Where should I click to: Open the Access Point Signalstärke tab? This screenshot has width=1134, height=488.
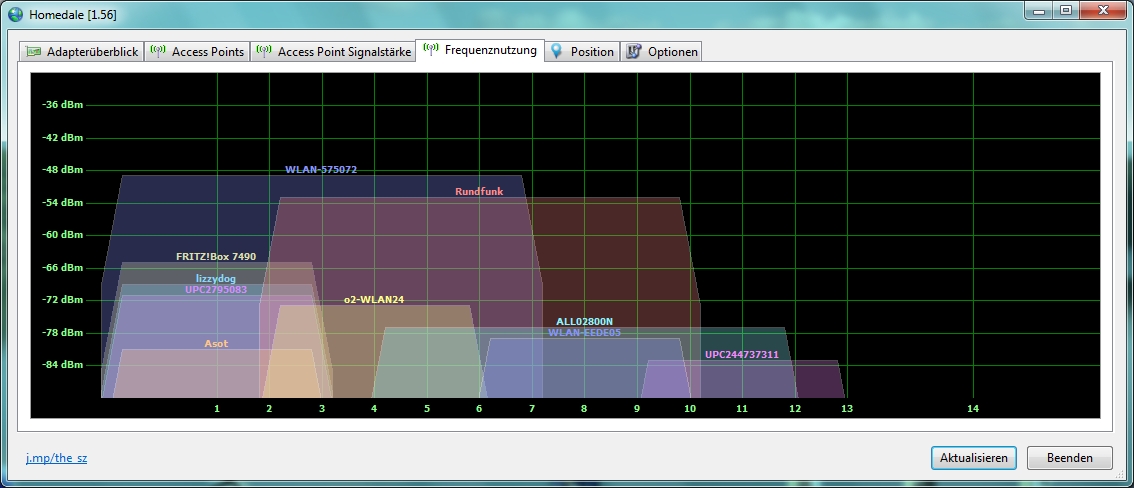click(333, 52)
